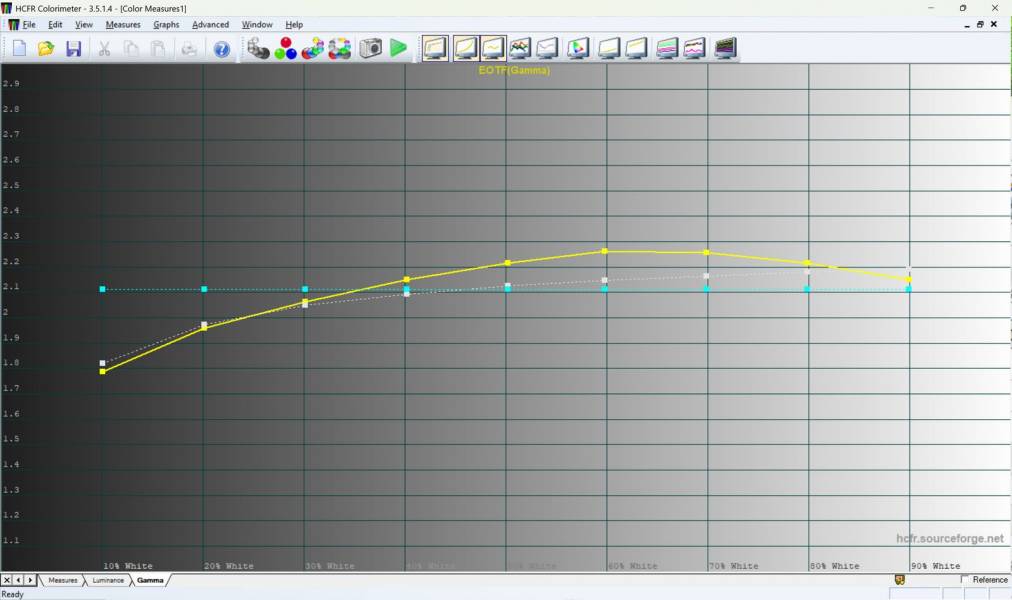Click the tab scroll right arrow
The width and height of the screenshot is (1012, 600).
31,580
